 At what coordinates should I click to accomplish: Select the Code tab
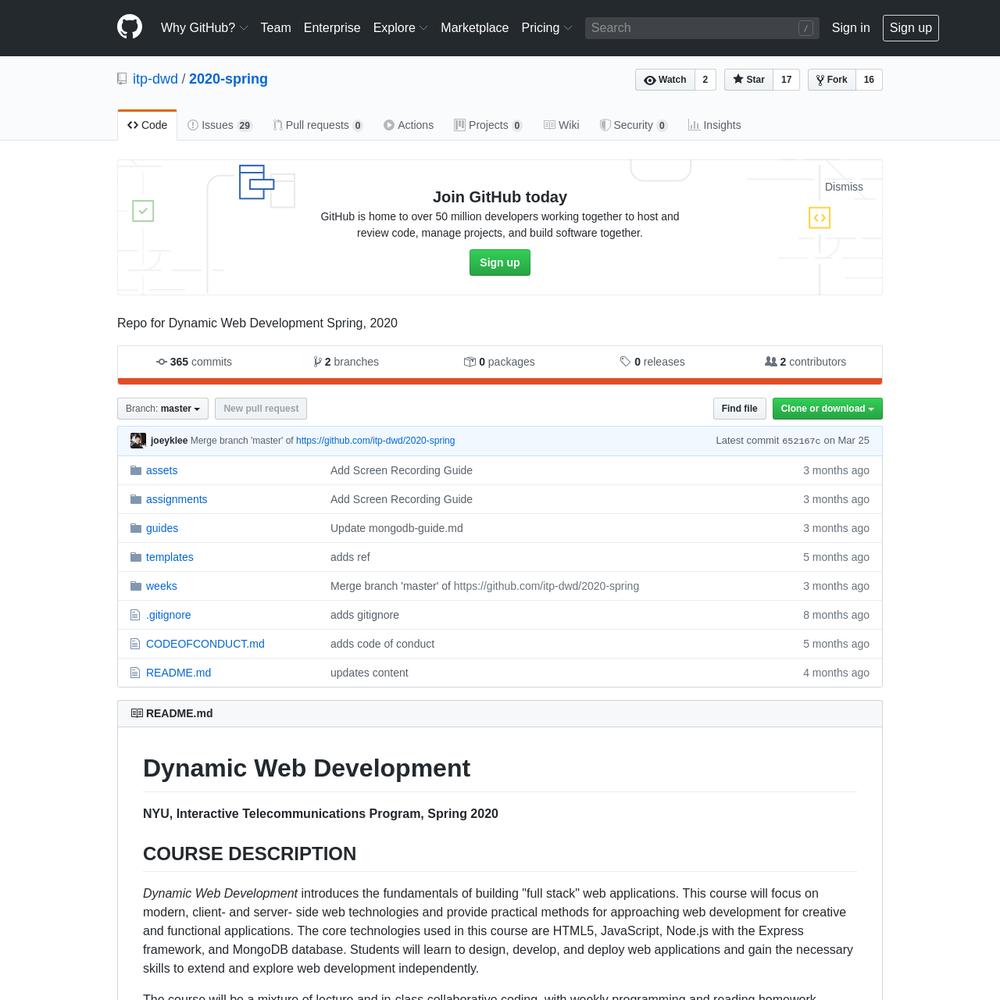pyautogui.click(x=147, y=125)
